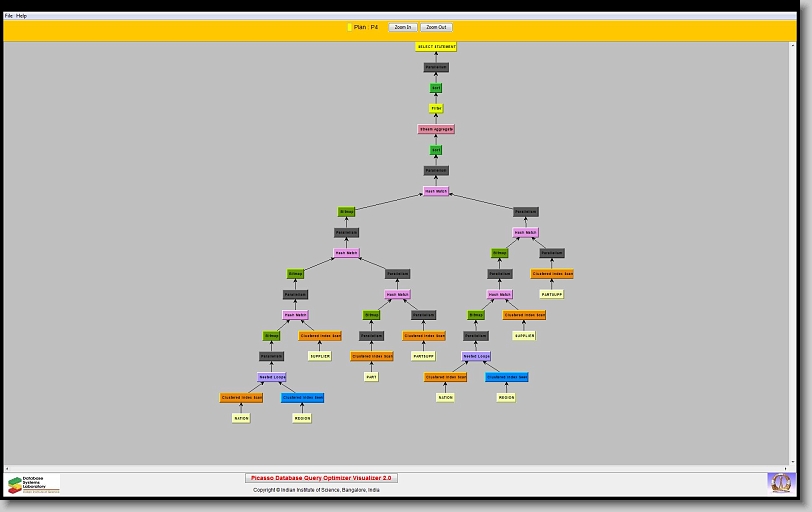The image size is (812, 512).
Task: Click the pink Stream Aggregate node
Action: [x=436, y=129]
